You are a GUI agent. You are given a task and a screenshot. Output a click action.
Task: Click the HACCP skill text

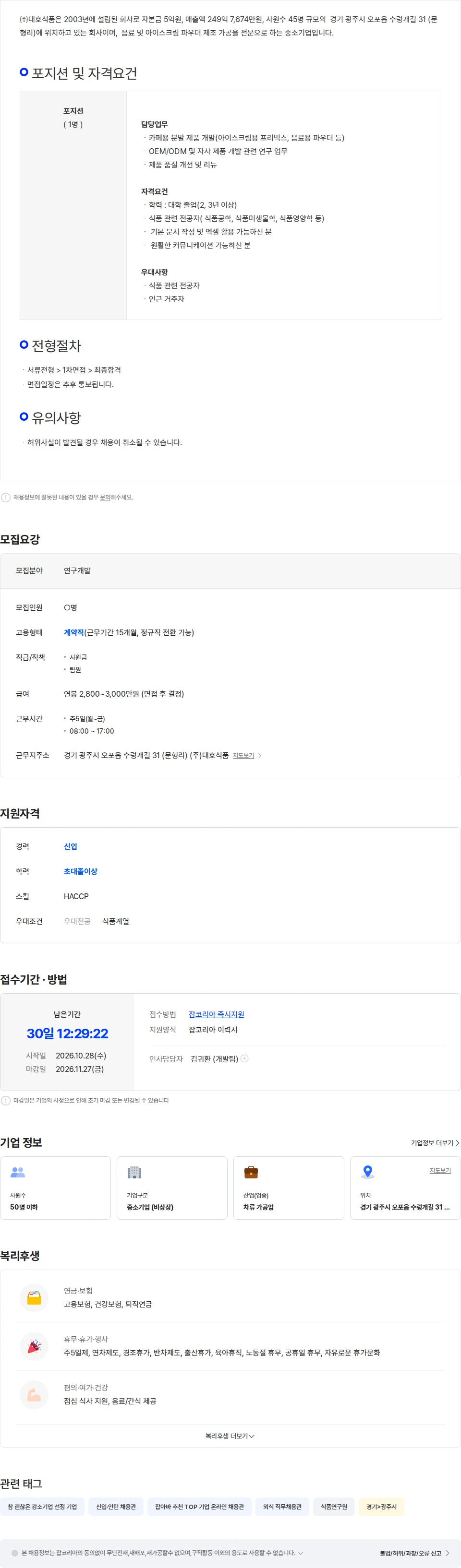[76, 896]
